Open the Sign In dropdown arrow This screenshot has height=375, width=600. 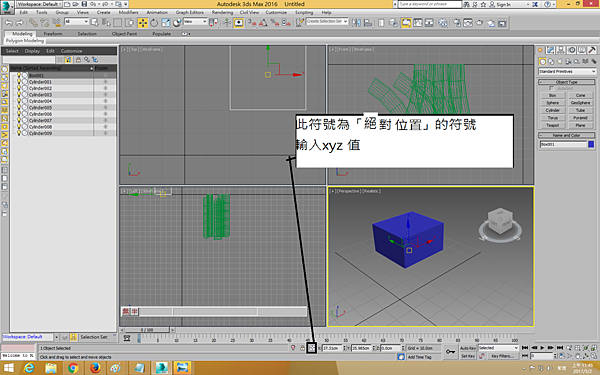tap(528, 4)
